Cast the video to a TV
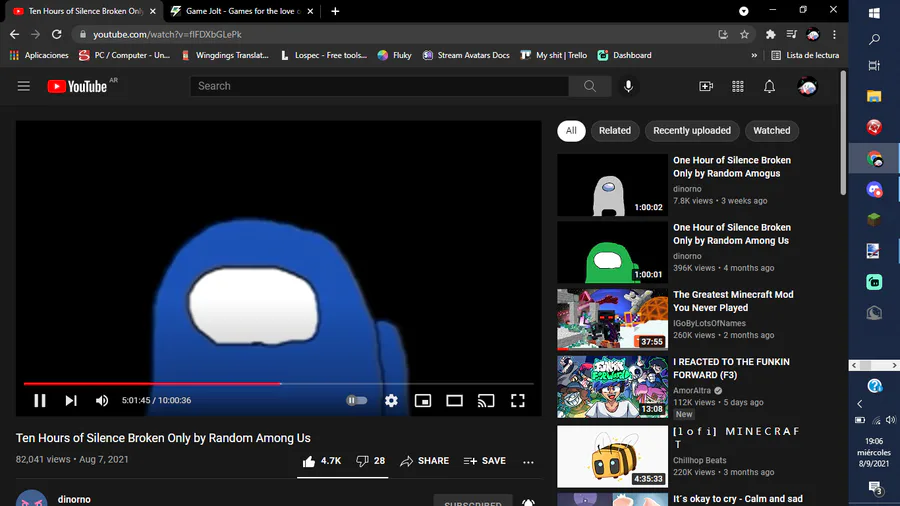This screenshot has height=506, width=900. click(486, 400)
